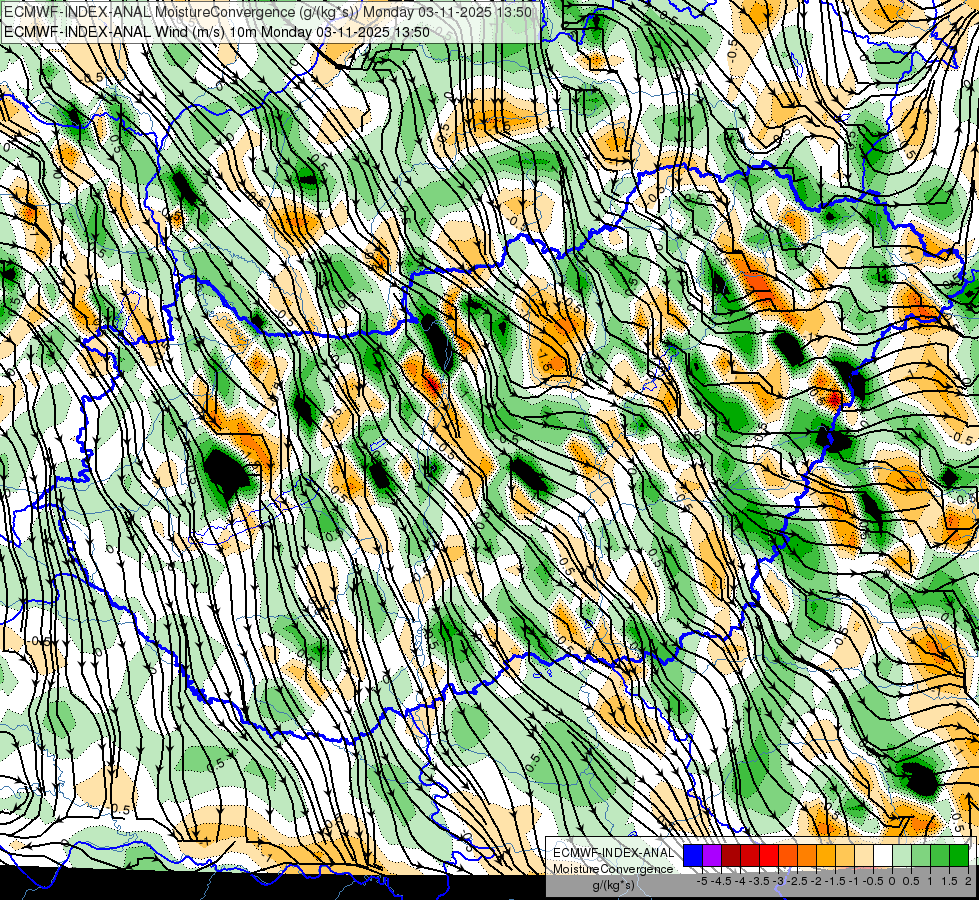Click the amber swatch between -2 and -1.5
The height and width of the screenshot is (900, 979).
pyautogui.click(x=826, y=856)
